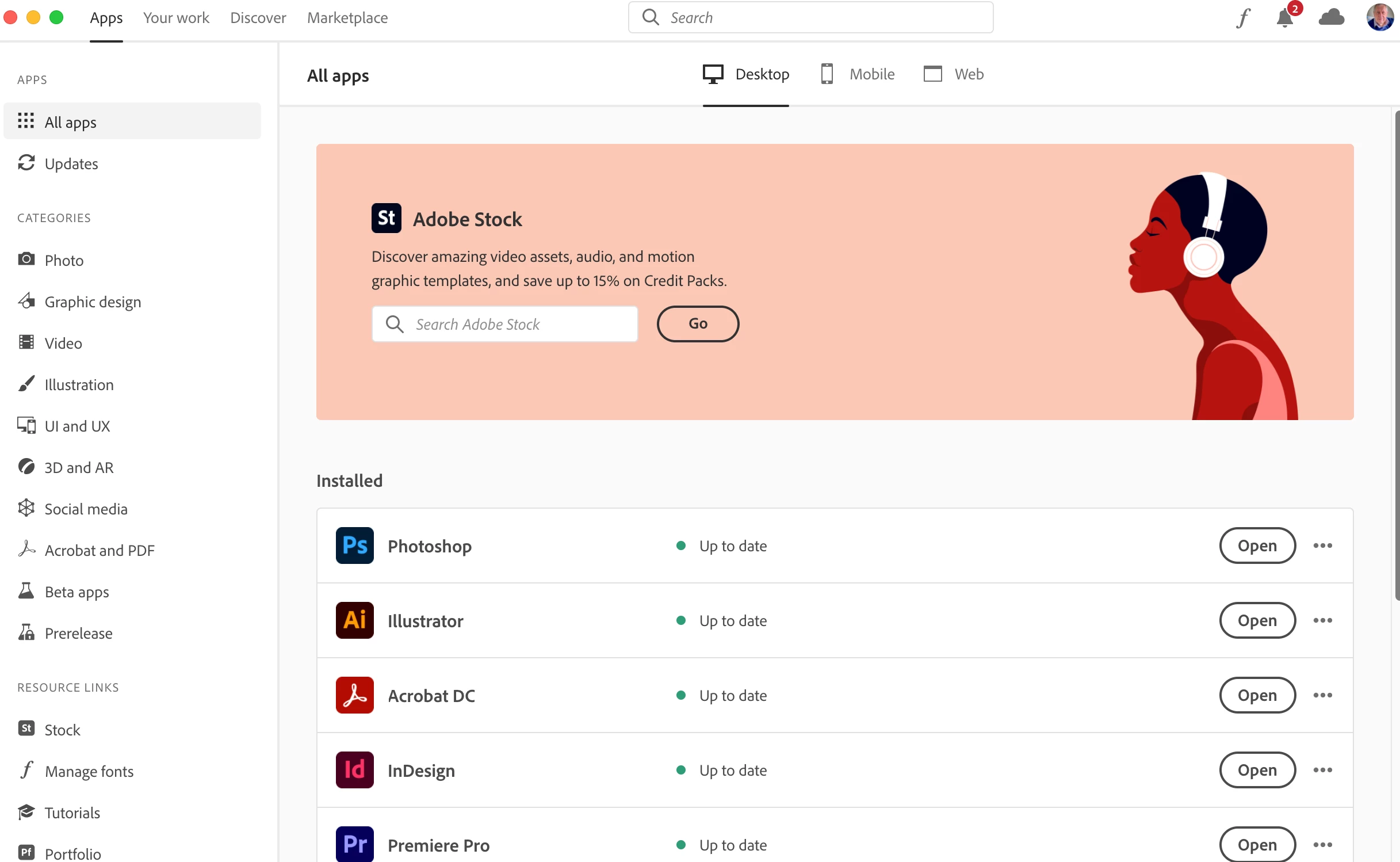This screenshot has height=862, width=1400.
Task: Switch to the Web tab
Action: (x=954, y=74)
